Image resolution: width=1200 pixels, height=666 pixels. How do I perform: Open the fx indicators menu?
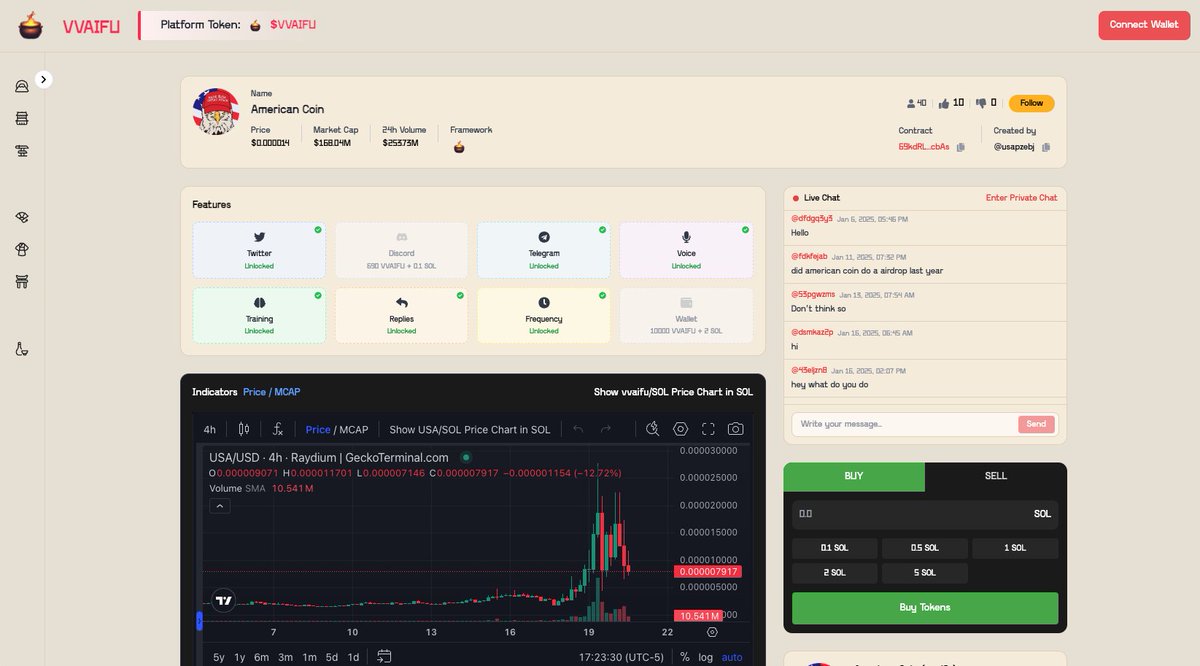[277, 429]
